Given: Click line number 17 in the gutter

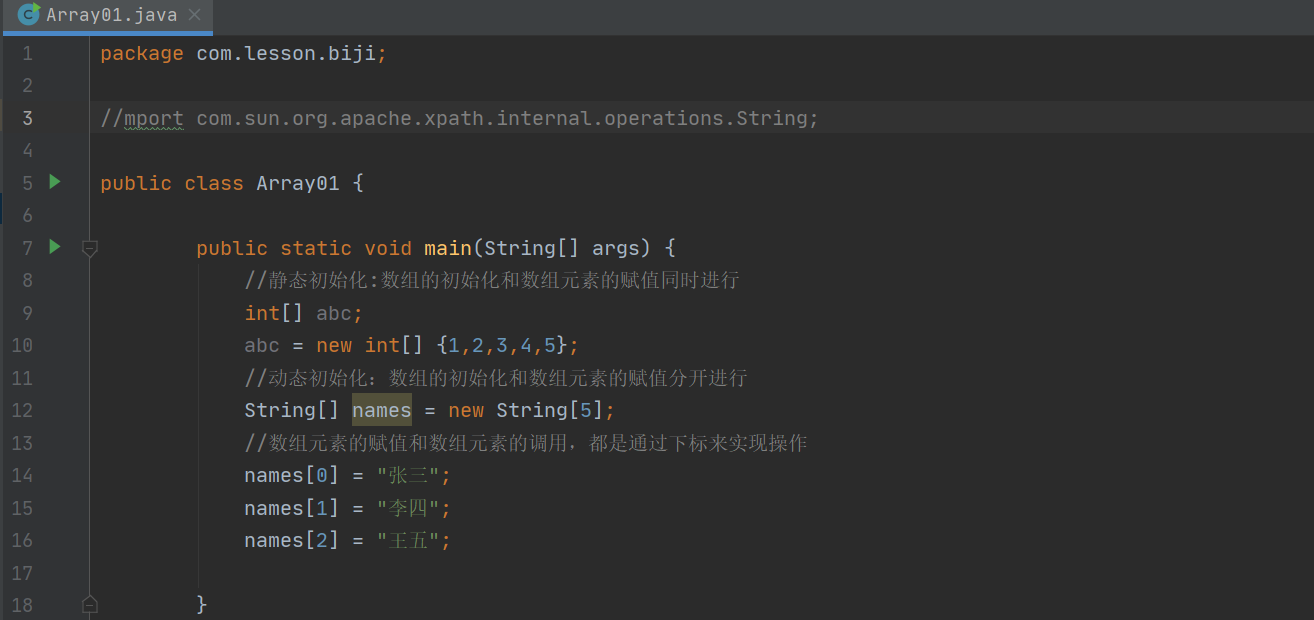Looking at the screenshot, I should 21,573.
